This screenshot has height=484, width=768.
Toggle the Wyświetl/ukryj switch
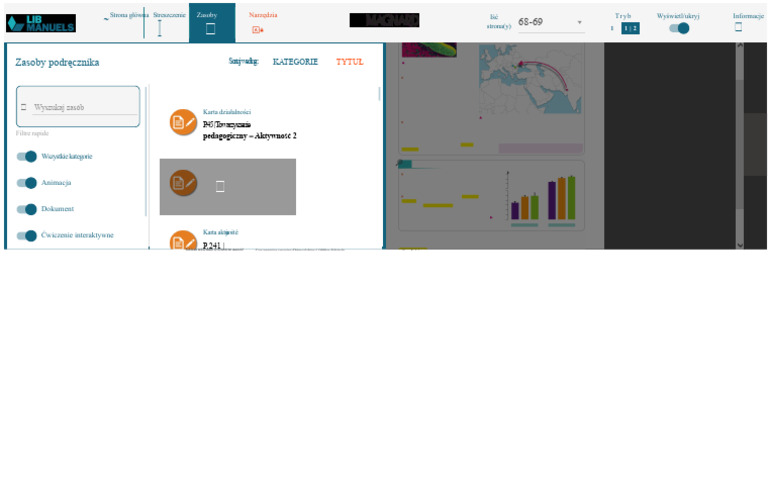point(679,28)
